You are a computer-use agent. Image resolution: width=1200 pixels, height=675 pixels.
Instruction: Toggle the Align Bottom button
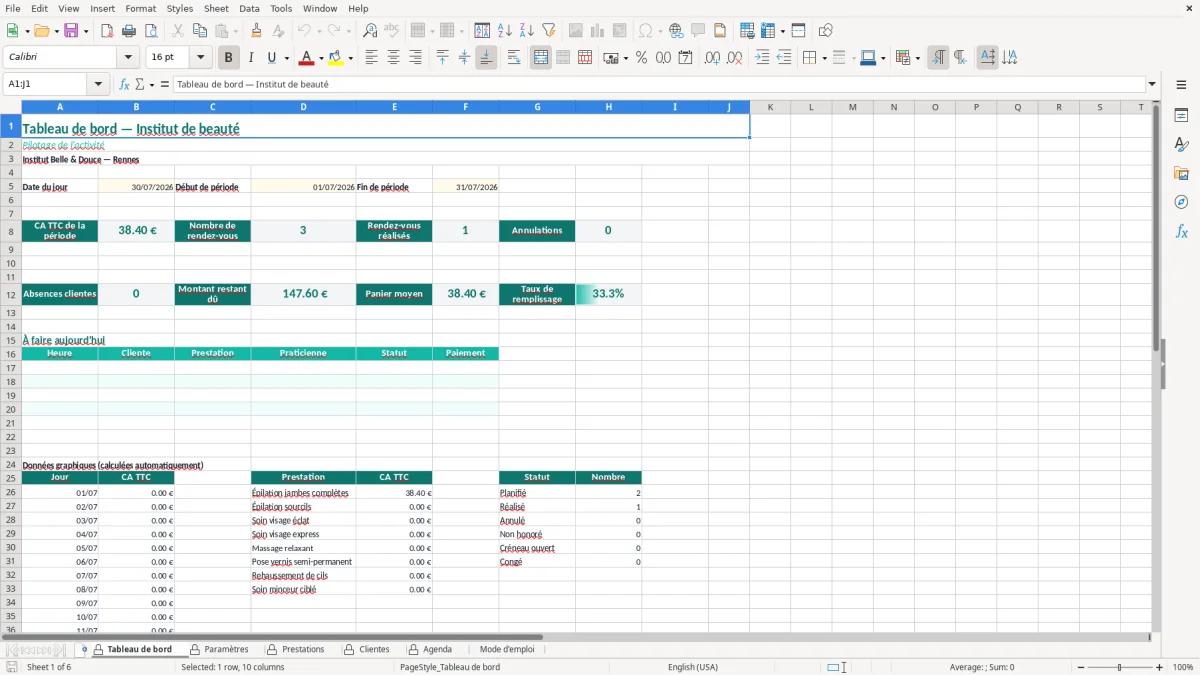click(x=486, y=58)
